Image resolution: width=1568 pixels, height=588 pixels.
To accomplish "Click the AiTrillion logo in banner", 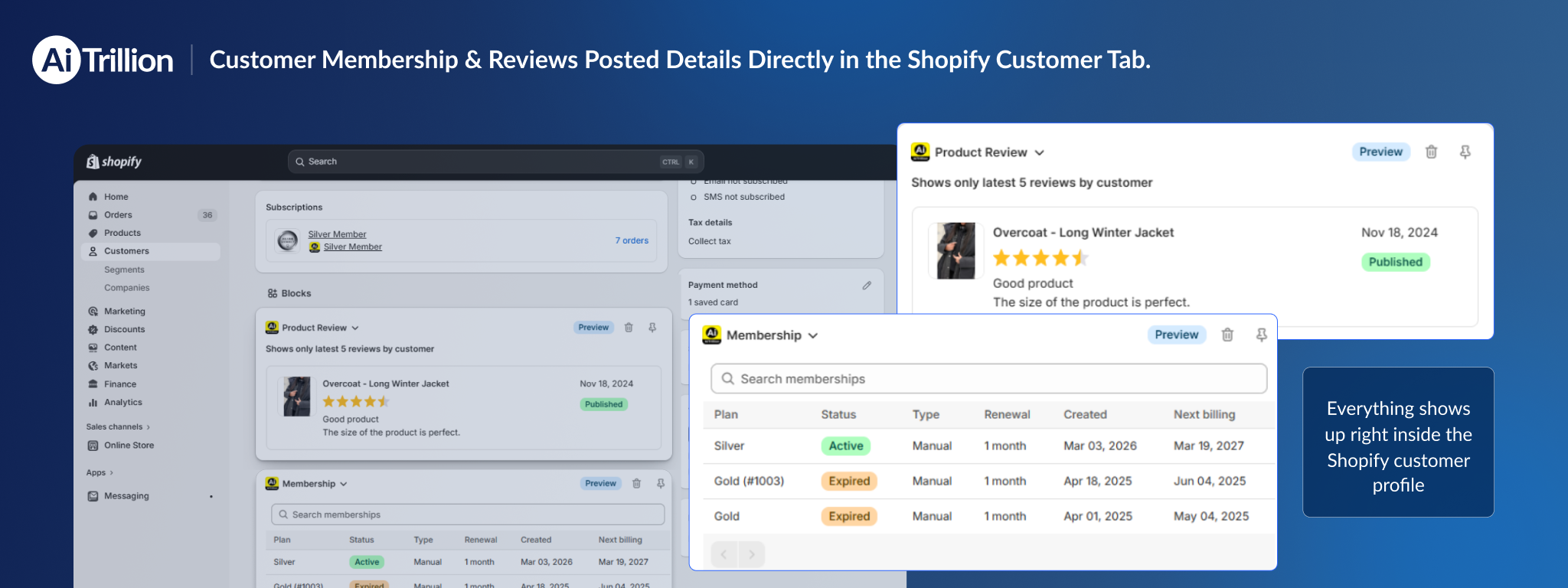I will point(103,60).
